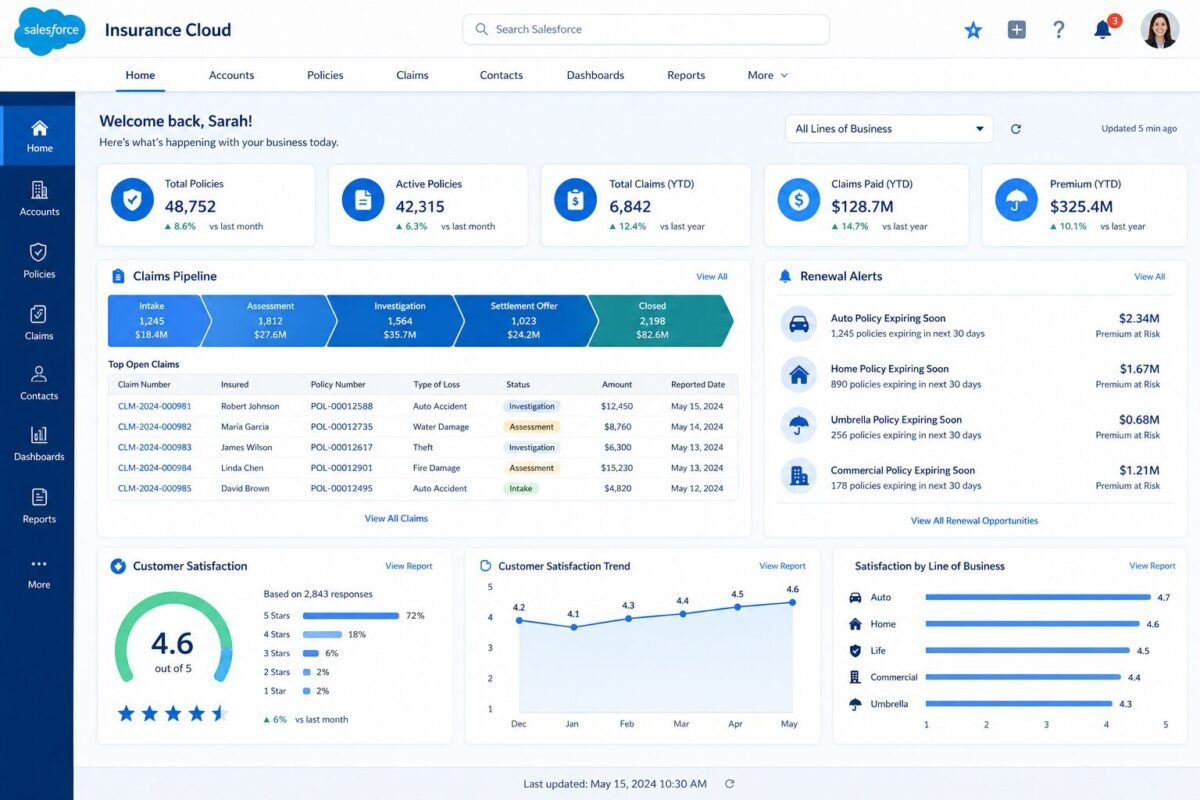This screenshot has height=800, width=1200.
Task: Open the Claims tab in top navigation
Action: [412, 75]
